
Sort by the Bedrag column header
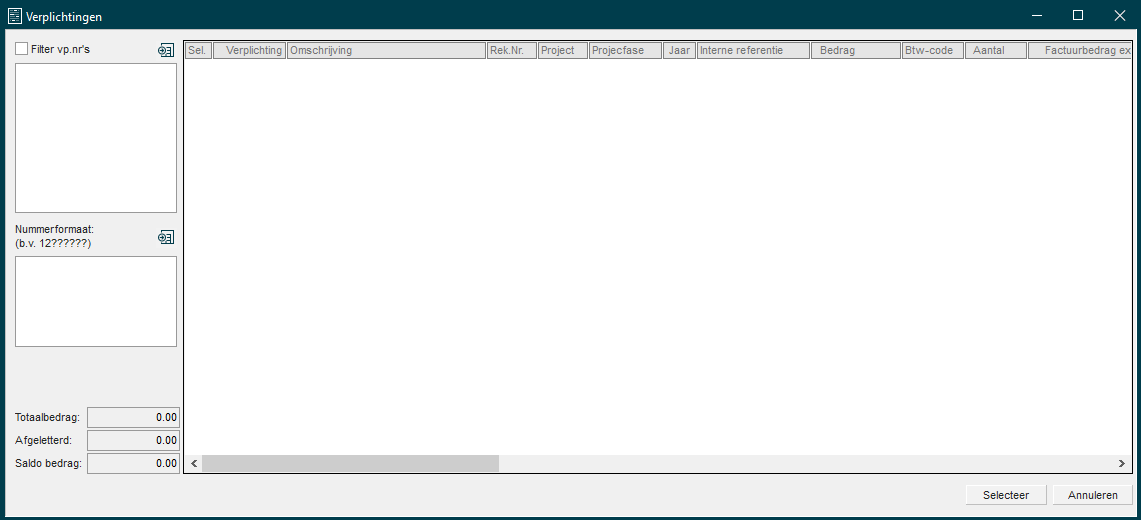point(855,51)
